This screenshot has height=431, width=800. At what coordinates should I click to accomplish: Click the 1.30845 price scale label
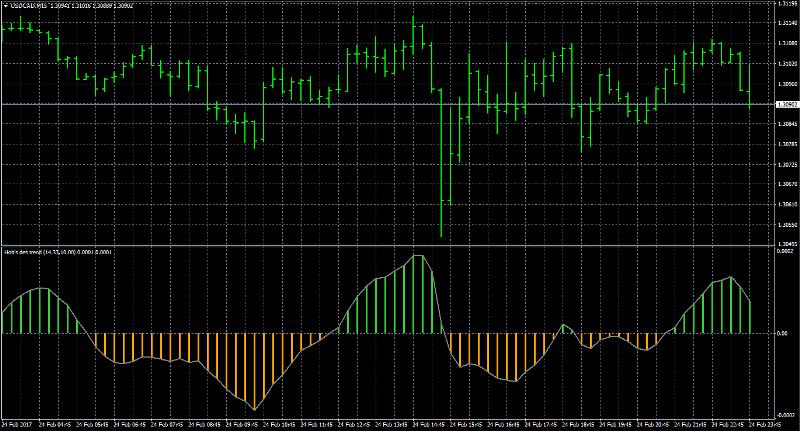(786, 124)
